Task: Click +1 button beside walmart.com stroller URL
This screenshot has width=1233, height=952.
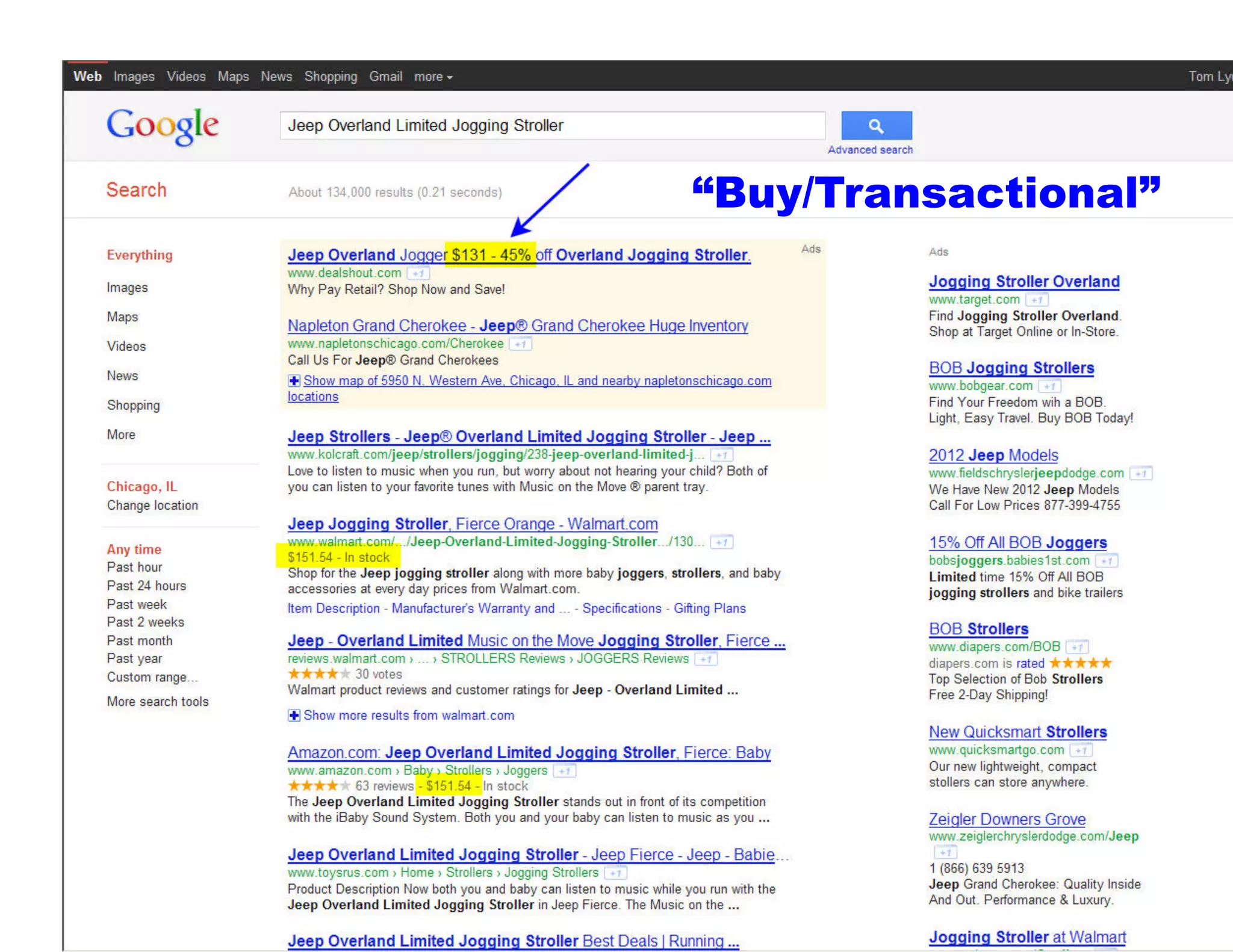Action: (721, 542)
